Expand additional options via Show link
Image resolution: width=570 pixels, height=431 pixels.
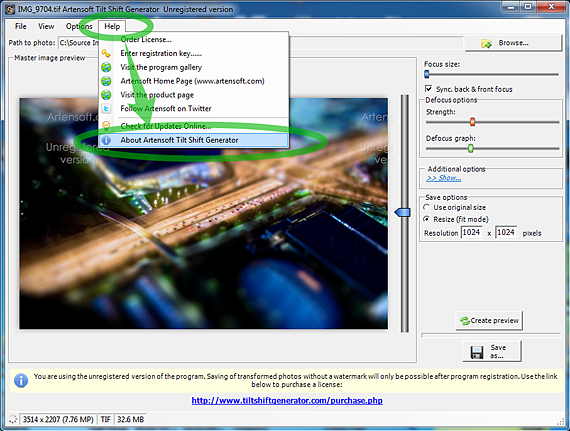click(x=443, y=178)
